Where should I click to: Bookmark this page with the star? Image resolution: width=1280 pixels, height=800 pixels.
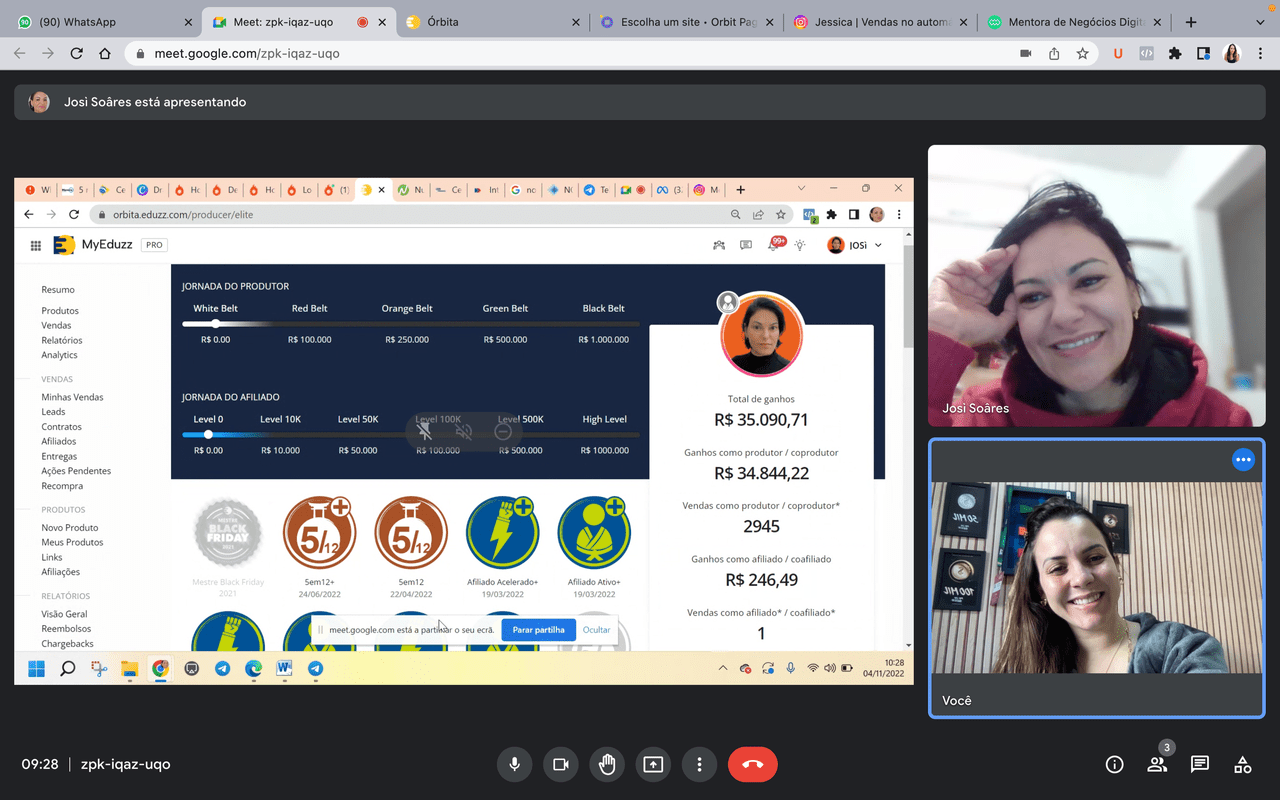tap(1082, 54)
